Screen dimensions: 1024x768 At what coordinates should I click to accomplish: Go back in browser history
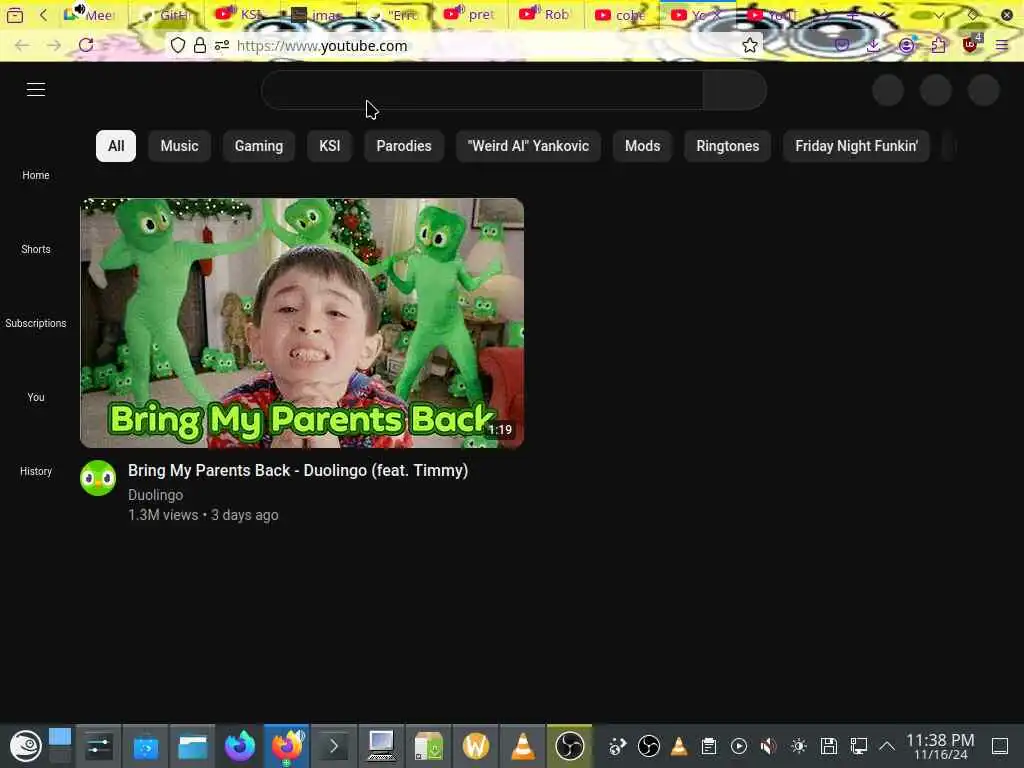tap(22, 45)
